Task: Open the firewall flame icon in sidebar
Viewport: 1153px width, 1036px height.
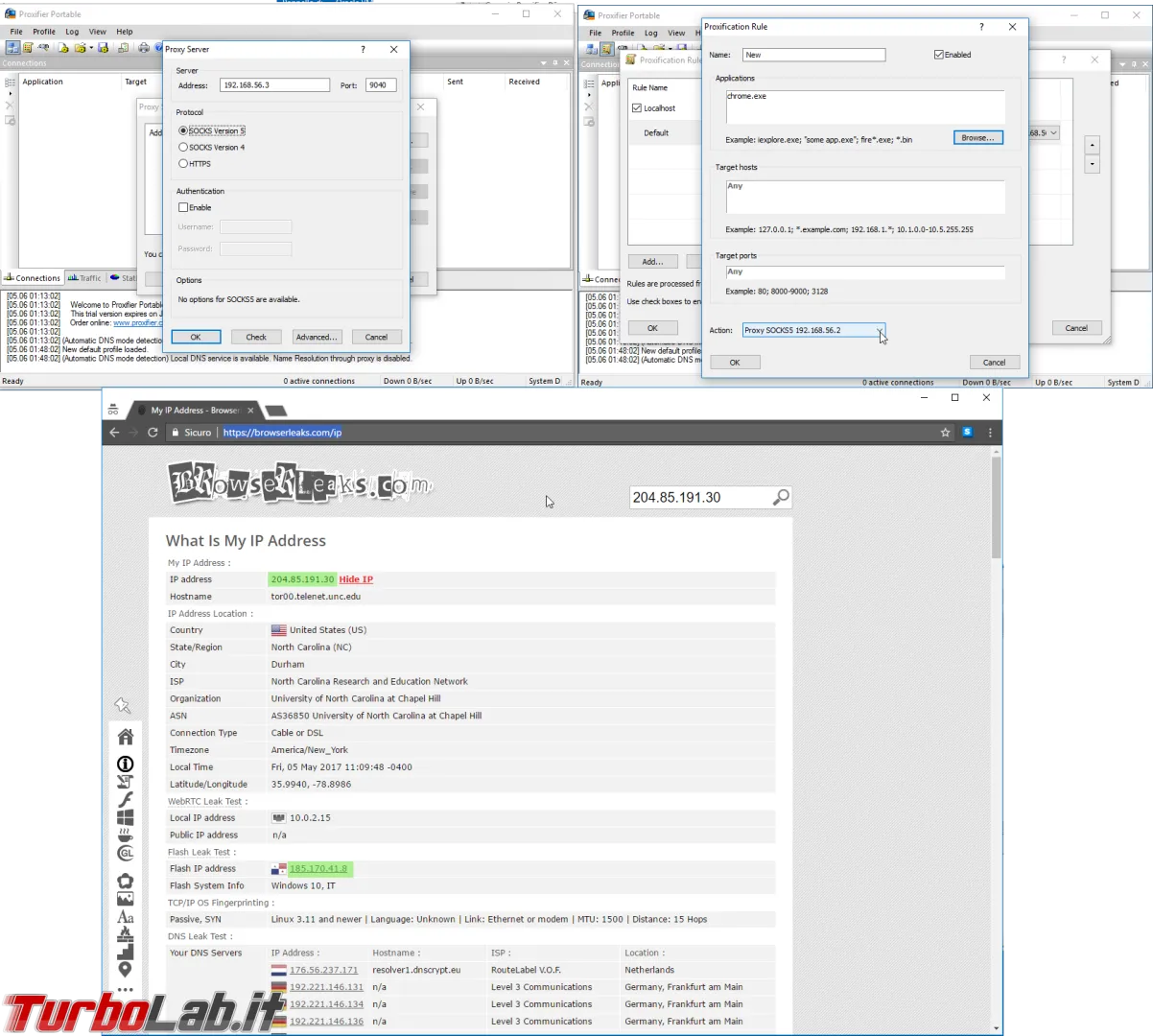Action: click(x=125, y=935)
